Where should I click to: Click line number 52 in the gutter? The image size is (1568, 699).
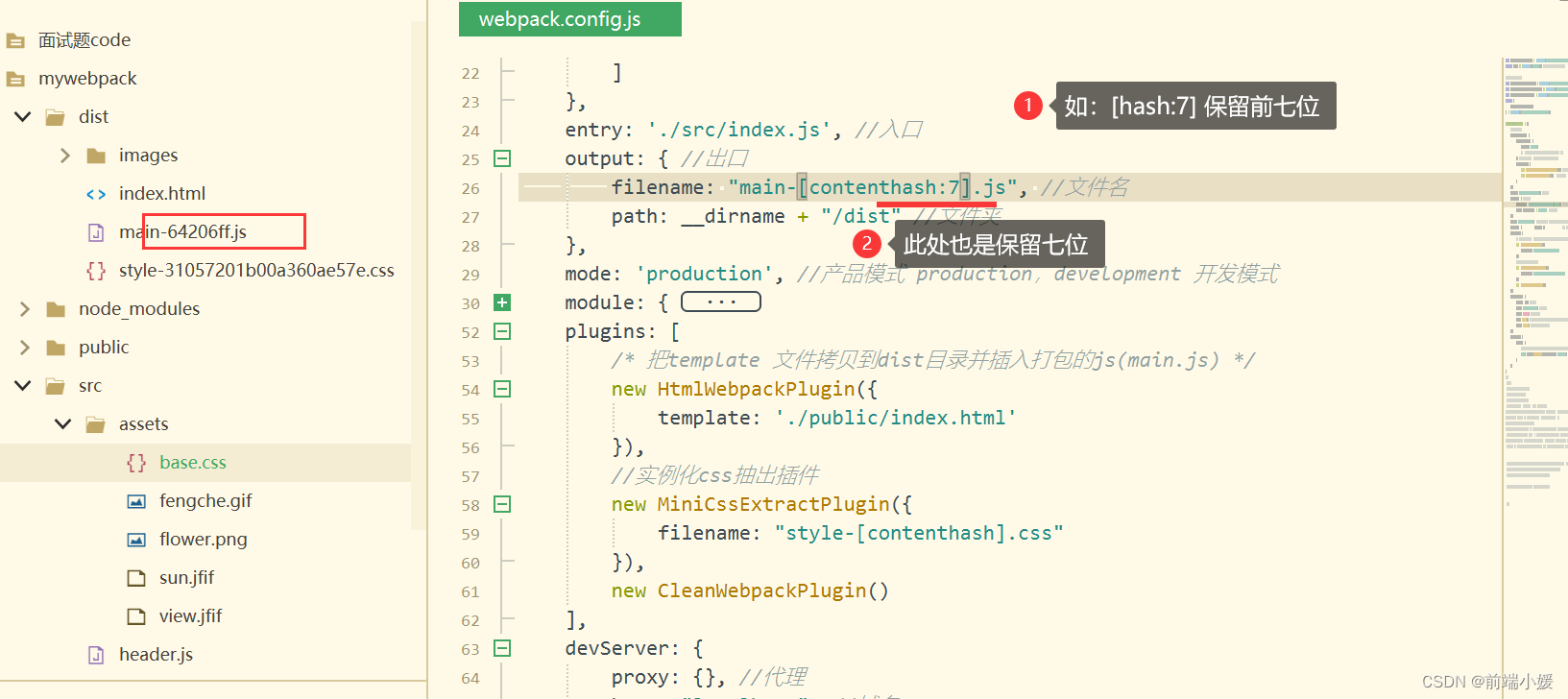470,332
